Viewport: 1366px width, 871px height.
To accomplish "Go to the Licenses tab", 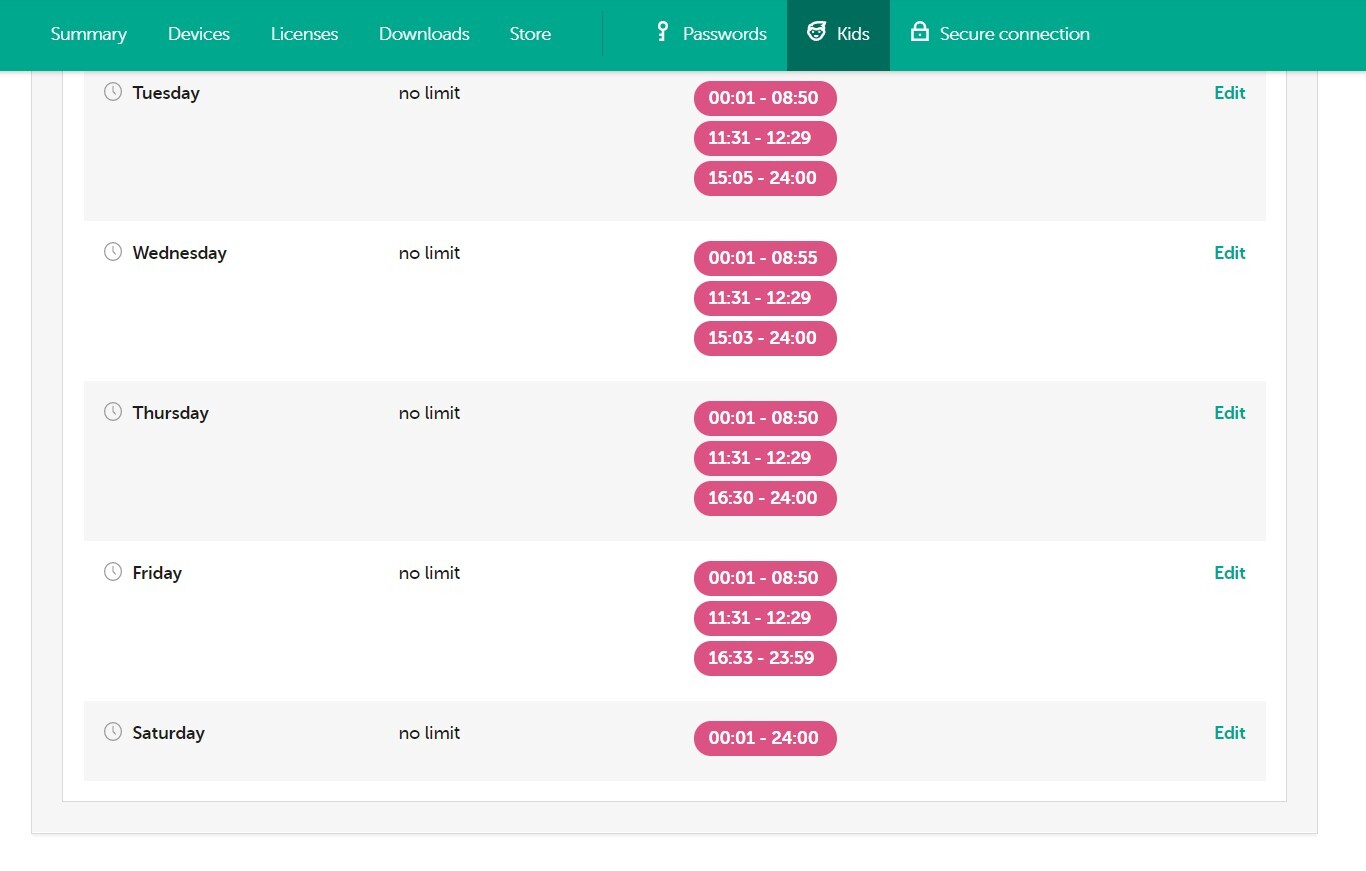I will click(x=304, y=34).
